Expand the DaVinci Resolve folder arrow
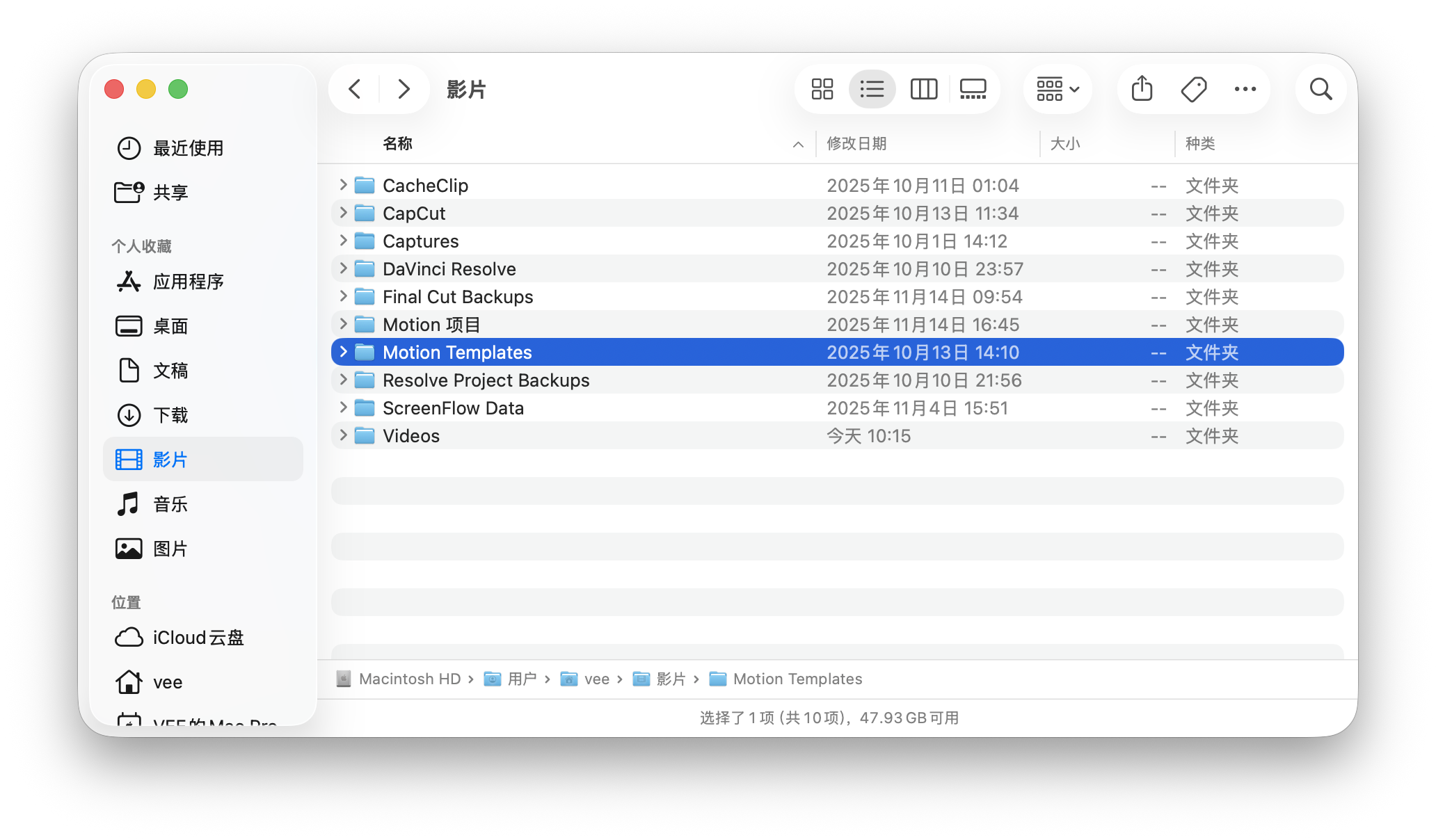1436x840 pixels. click(343, 268)
